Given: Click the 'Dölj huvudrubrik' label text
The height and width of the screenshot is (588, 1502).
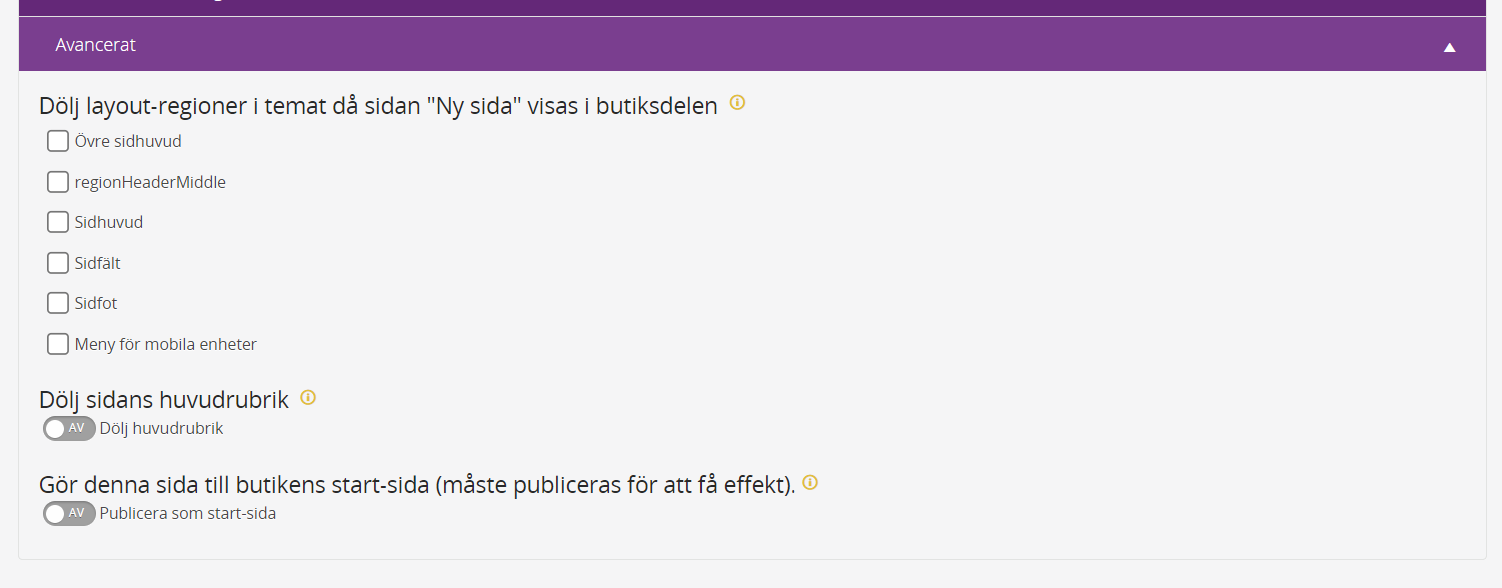Looking at the screenshot, I should (x=162, y=428).
